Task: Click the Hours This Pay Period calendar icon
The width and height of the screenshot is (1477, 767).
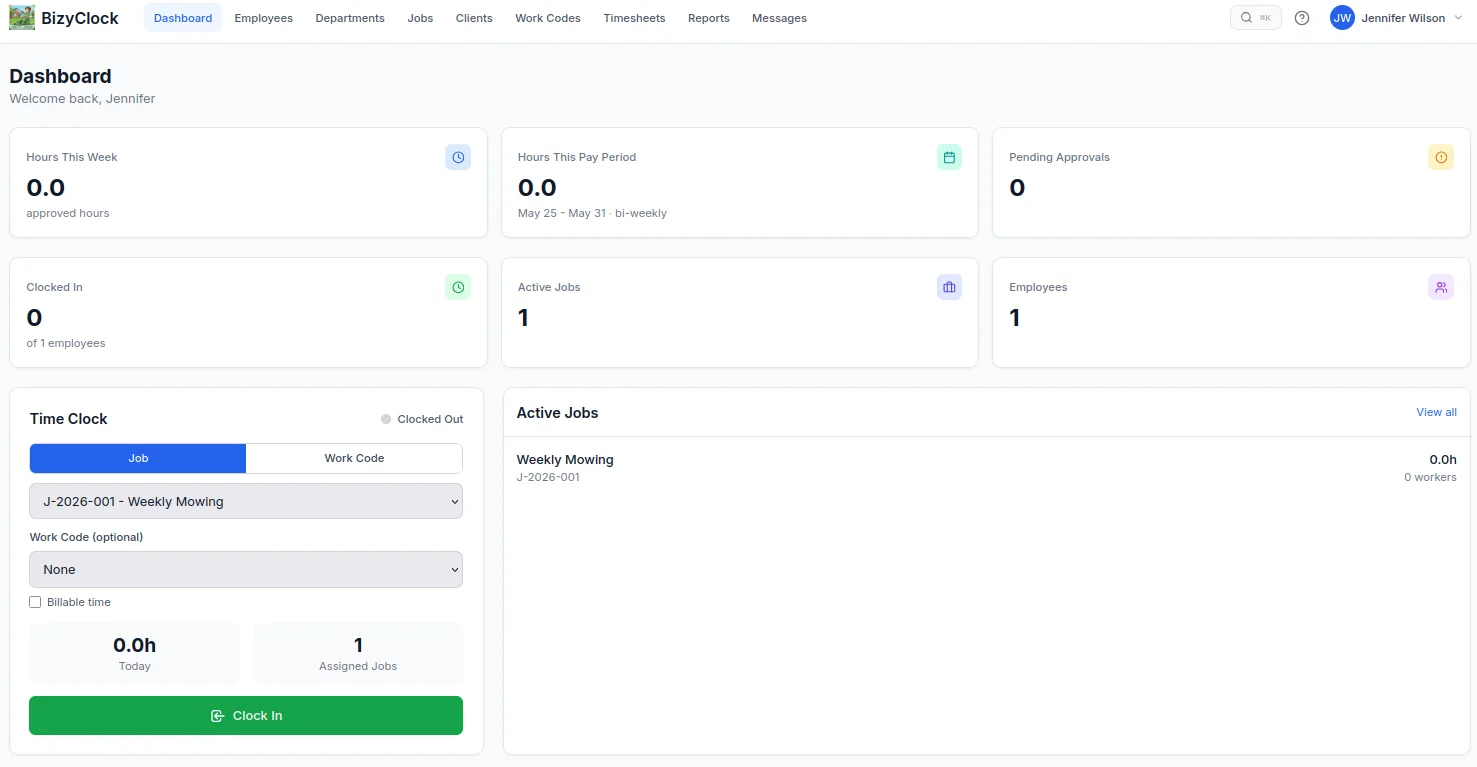Action: 949,157
